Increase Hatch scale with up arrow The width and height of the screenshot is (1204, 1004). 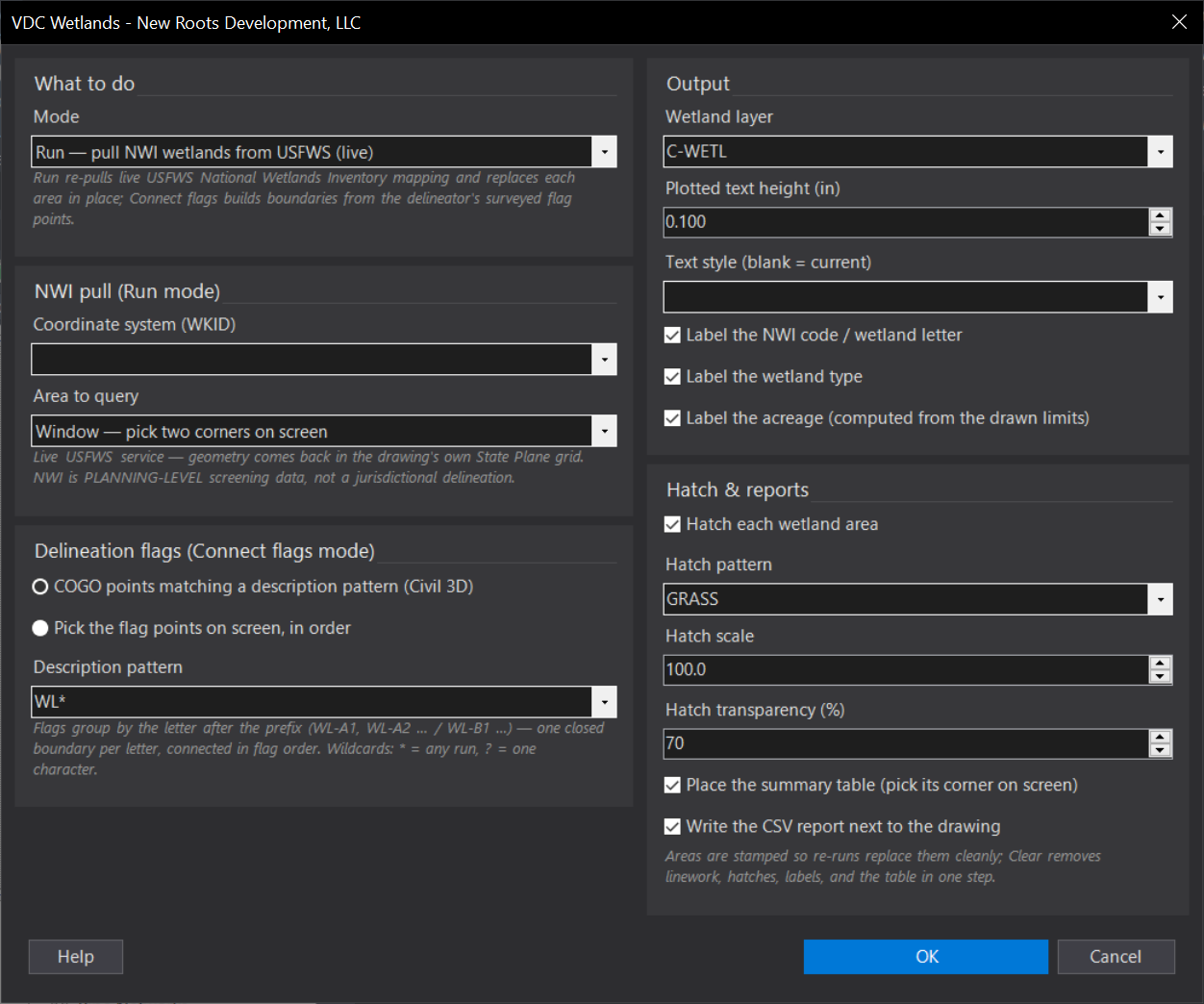(x=1161, y=663)
